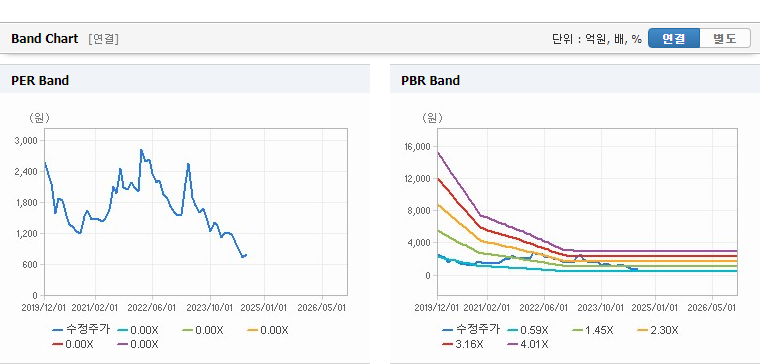Click 2021/02/01 x-axis label in PBR chart
Screen dimensions: 760x364
click(486, 307)
